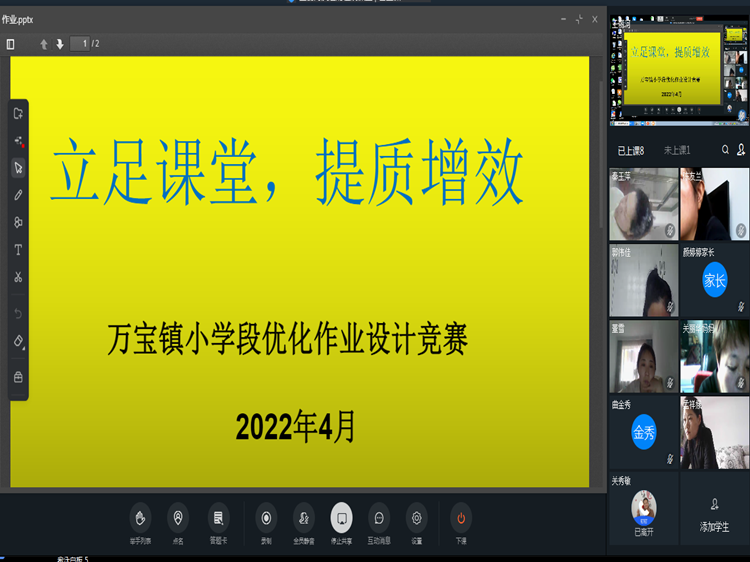The width and height of the screenshot is (750, 562).
Task: Go to previous slide with up arrow
Action: click(44, 44)
